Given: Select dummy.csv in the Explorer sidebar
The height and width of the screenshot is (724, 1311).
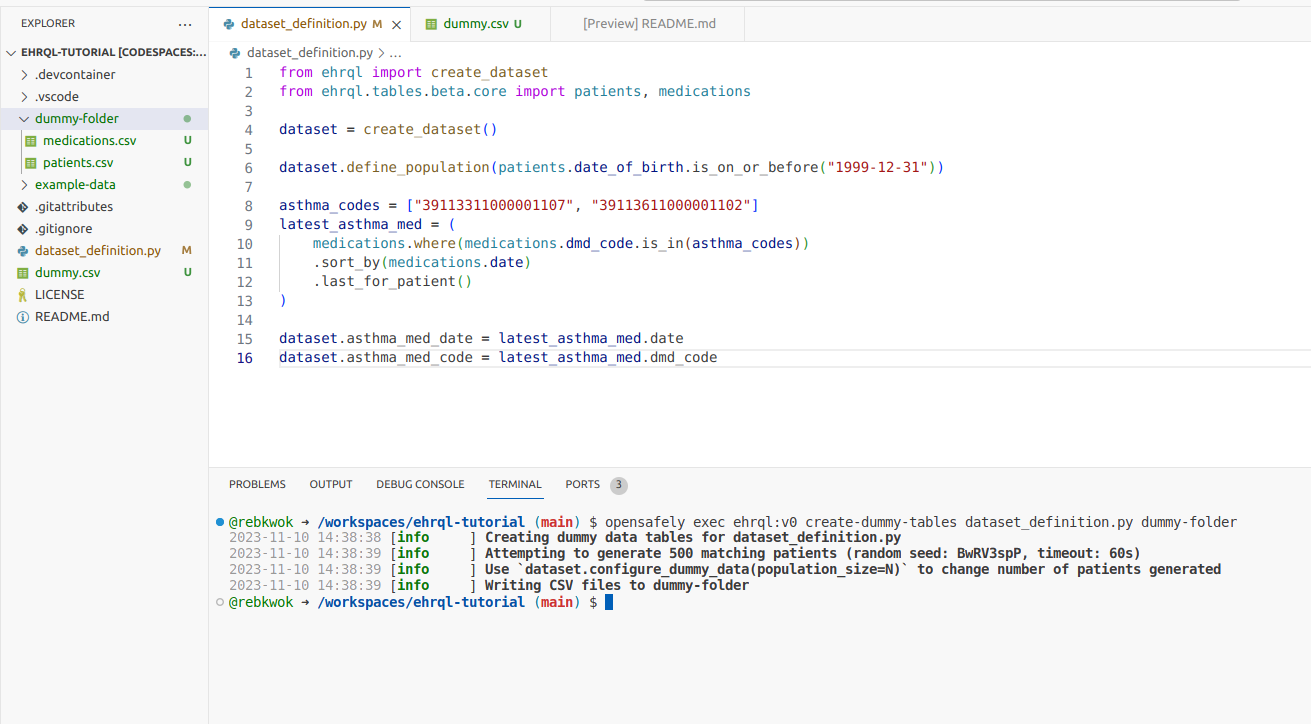Looking at the screenshot, I should 66,272.
